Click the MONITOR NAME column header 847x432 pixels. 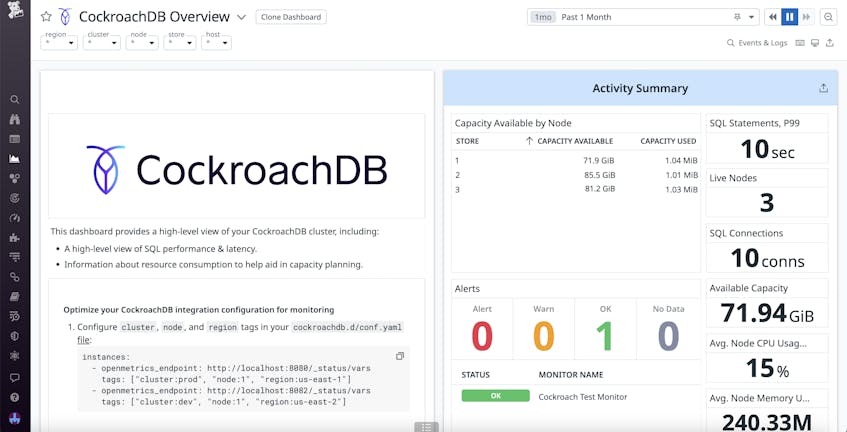pyautogui.click(x=571, y=375)
